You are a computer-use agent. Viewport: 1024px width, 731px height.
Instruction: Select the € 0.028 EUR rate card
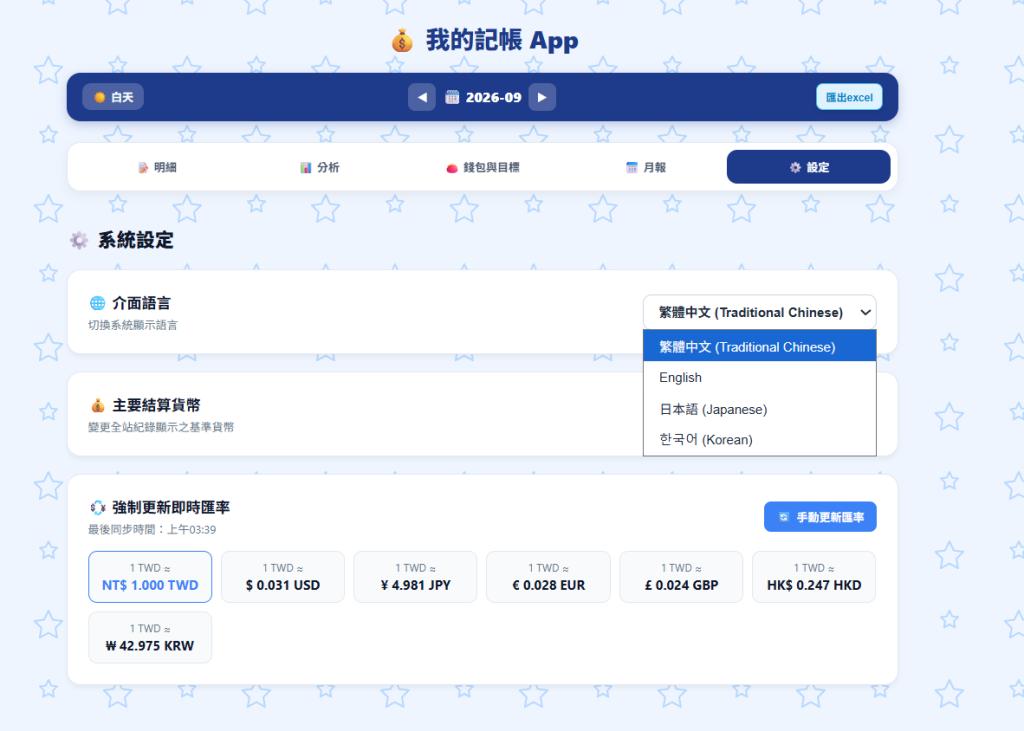pyautogui.click(x=549, y=577)
